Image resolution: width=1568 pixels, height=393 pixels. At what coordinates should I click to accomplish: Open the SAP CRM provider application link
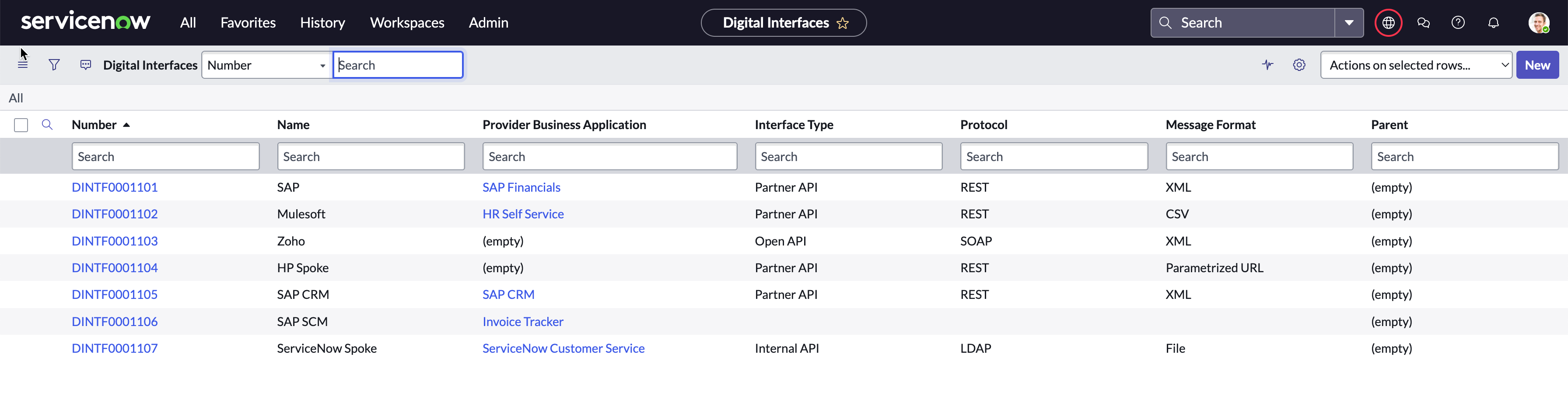(x=508, y=294)
